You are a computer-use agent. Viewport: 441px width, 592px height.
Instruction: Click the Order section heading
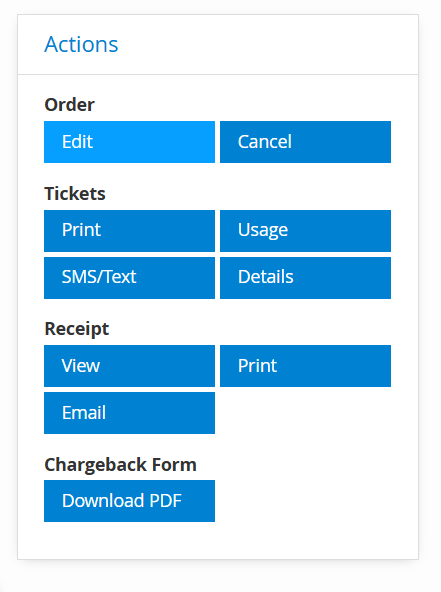click(69, 105)
